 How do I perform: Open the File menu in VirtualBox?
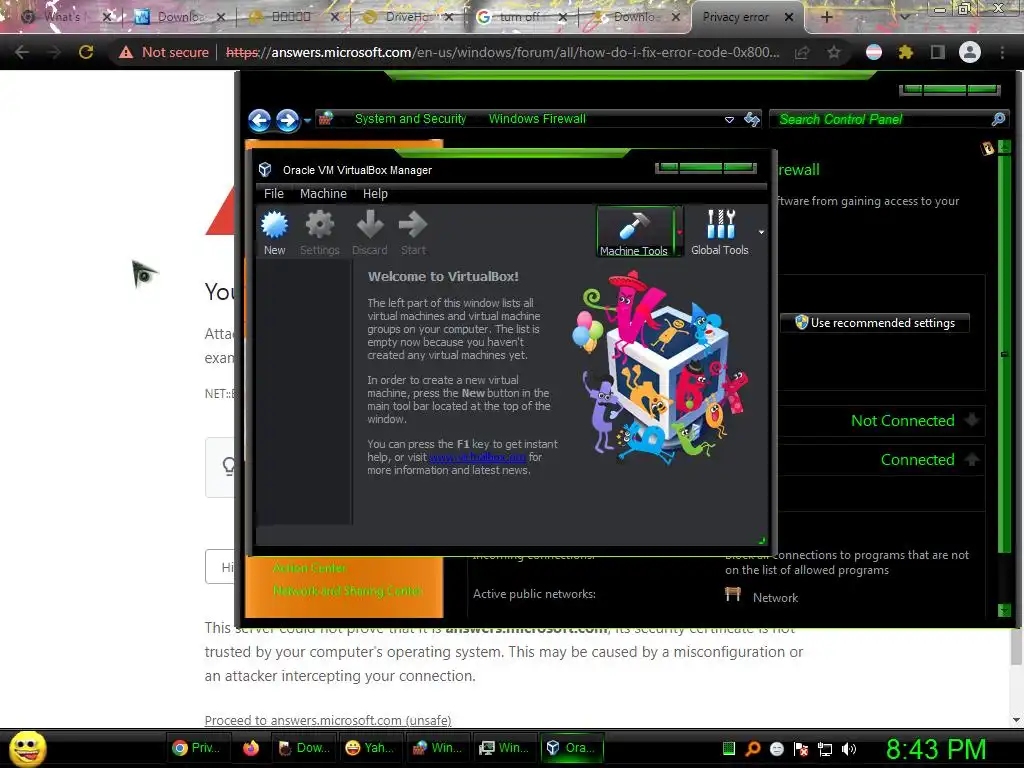coord(274,193)
